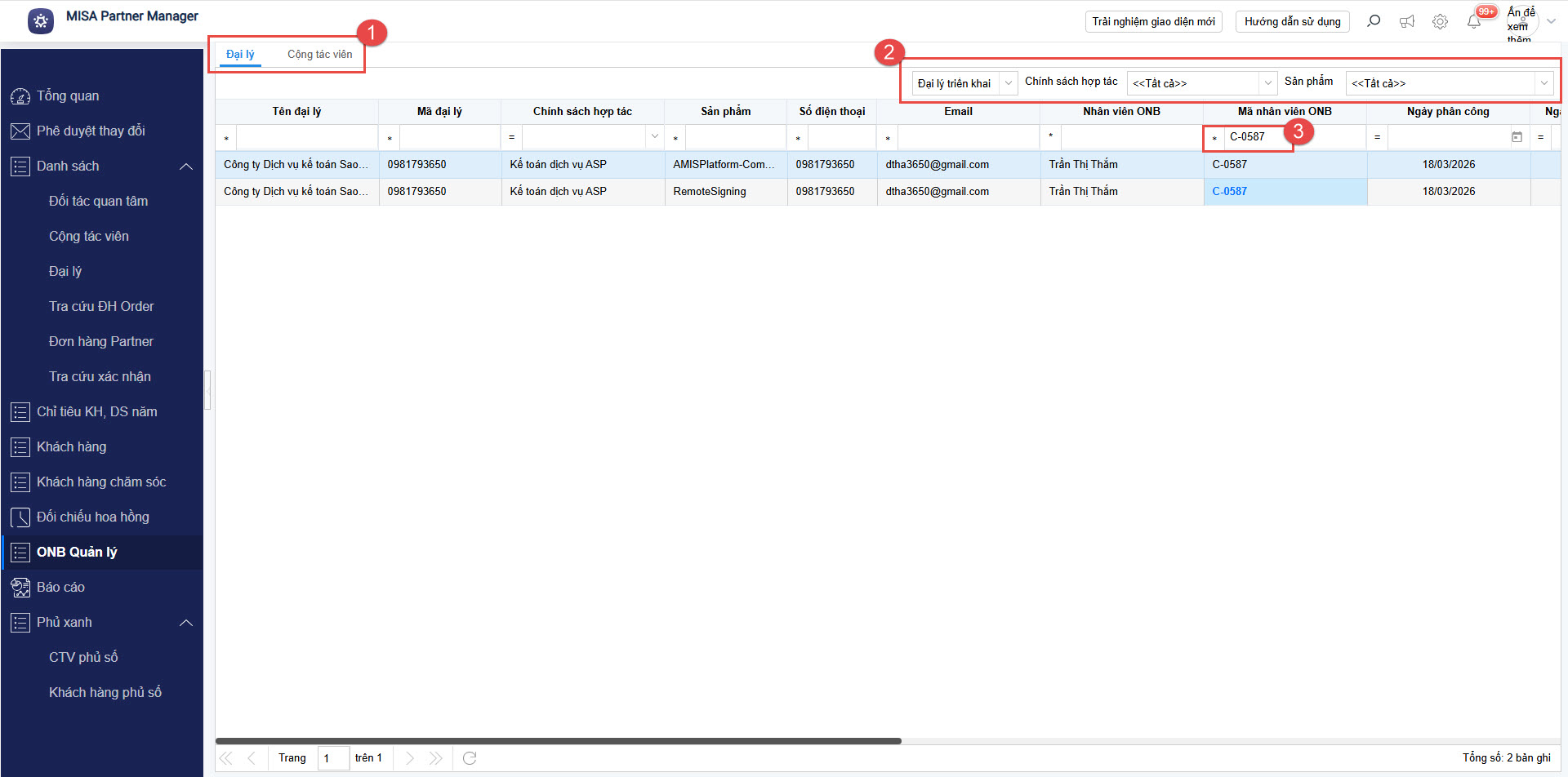Click the refresh icon in pagination bar
1568x777 pixels.
point(470,758)
